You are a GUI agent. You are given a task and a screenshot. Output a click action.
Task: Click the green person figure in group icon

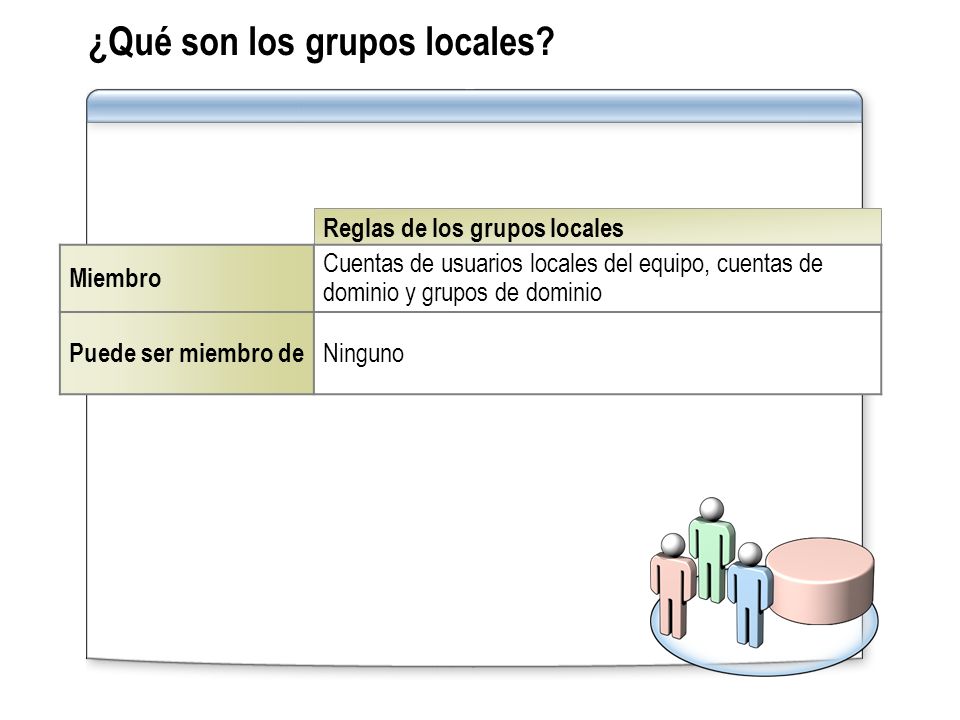711,550
